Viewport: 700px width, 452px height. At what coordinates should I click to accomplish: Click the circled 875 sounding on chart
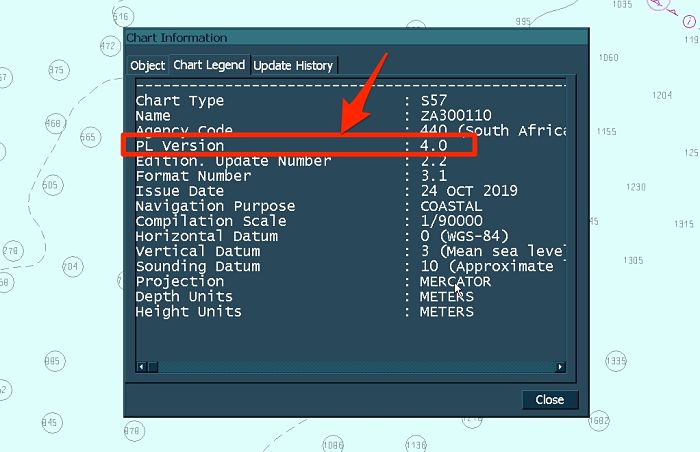[57, 70]
